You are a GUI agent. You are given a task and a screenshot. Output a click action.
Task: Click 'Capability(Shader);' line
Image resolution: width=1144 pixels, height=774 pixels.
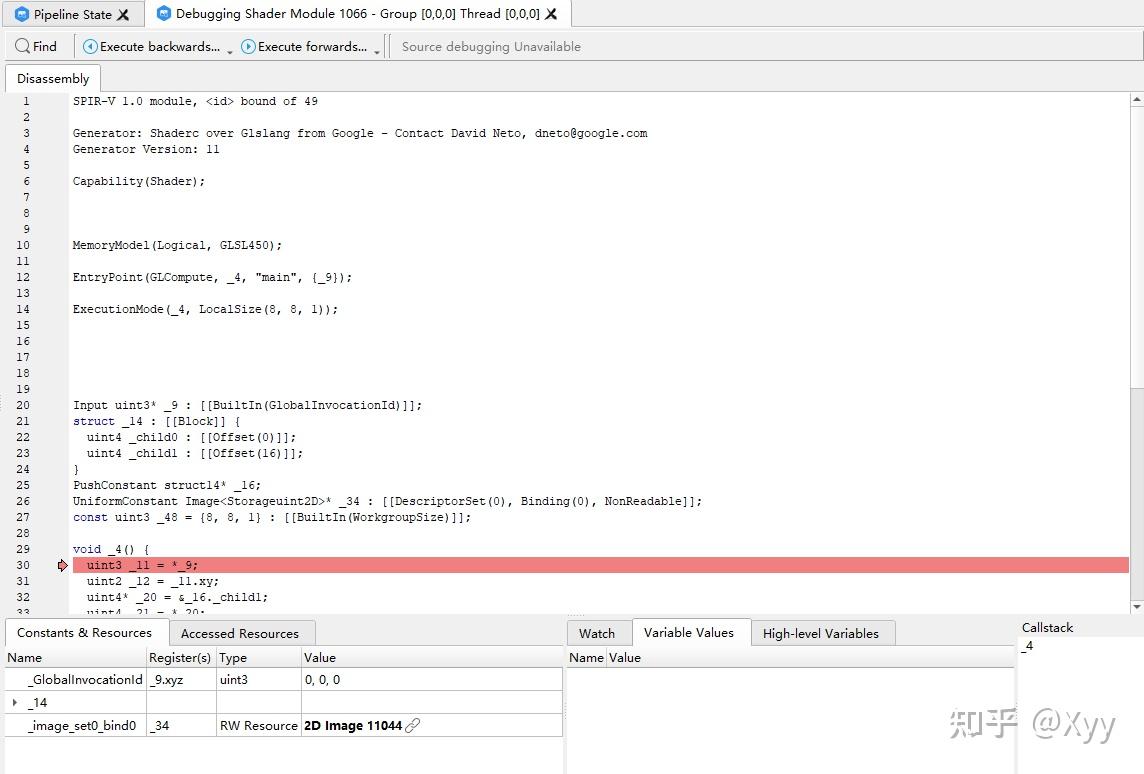click(139, 181)
